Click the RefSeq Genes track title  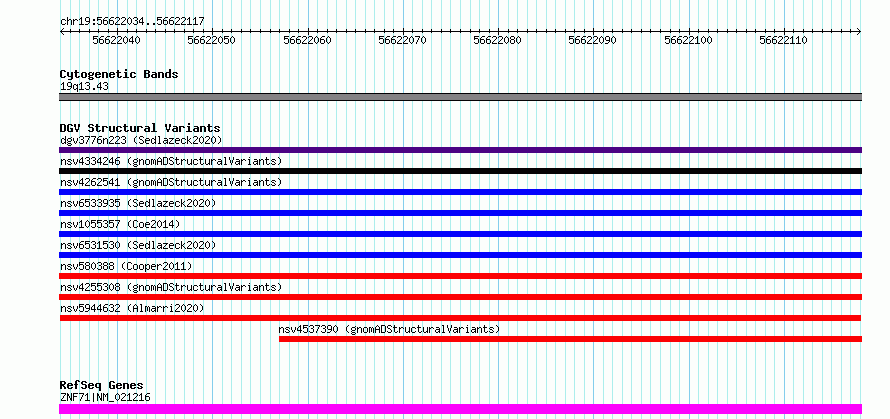click(x=101, y=386)
